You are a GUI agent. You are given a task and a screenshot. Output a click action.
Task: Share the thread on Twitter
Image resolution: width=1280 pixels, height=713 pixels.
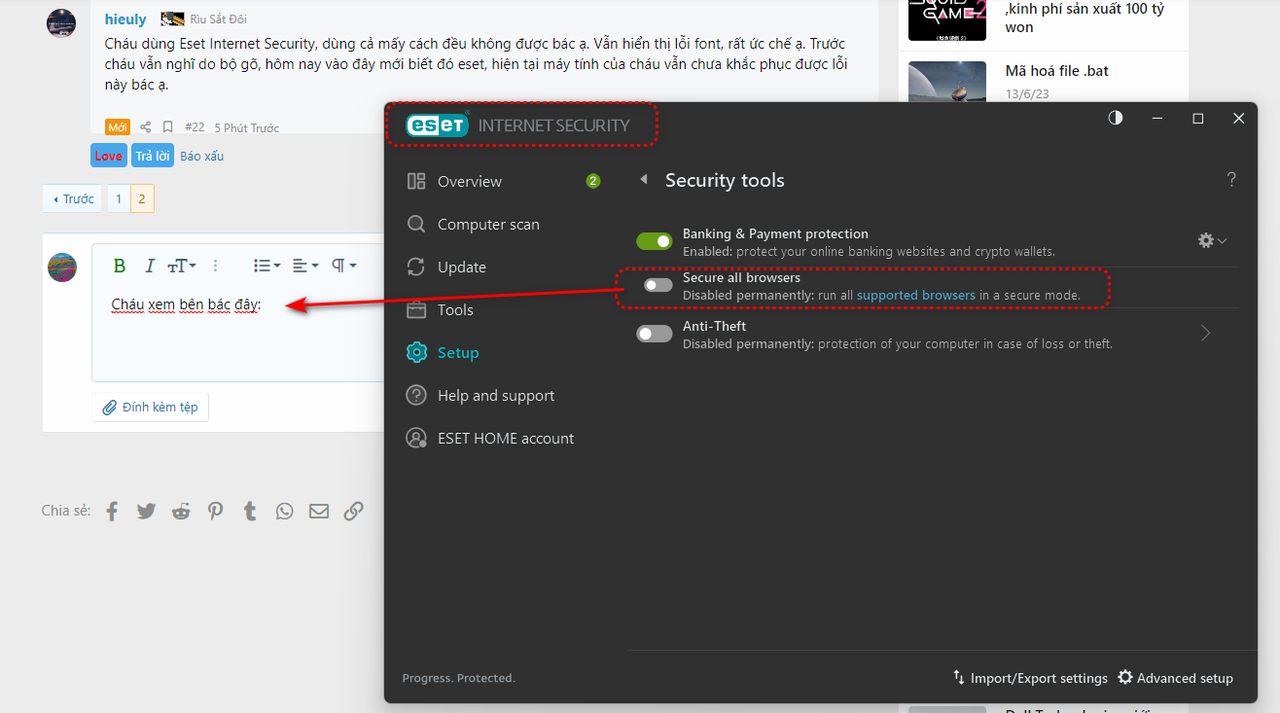(146, 511)
